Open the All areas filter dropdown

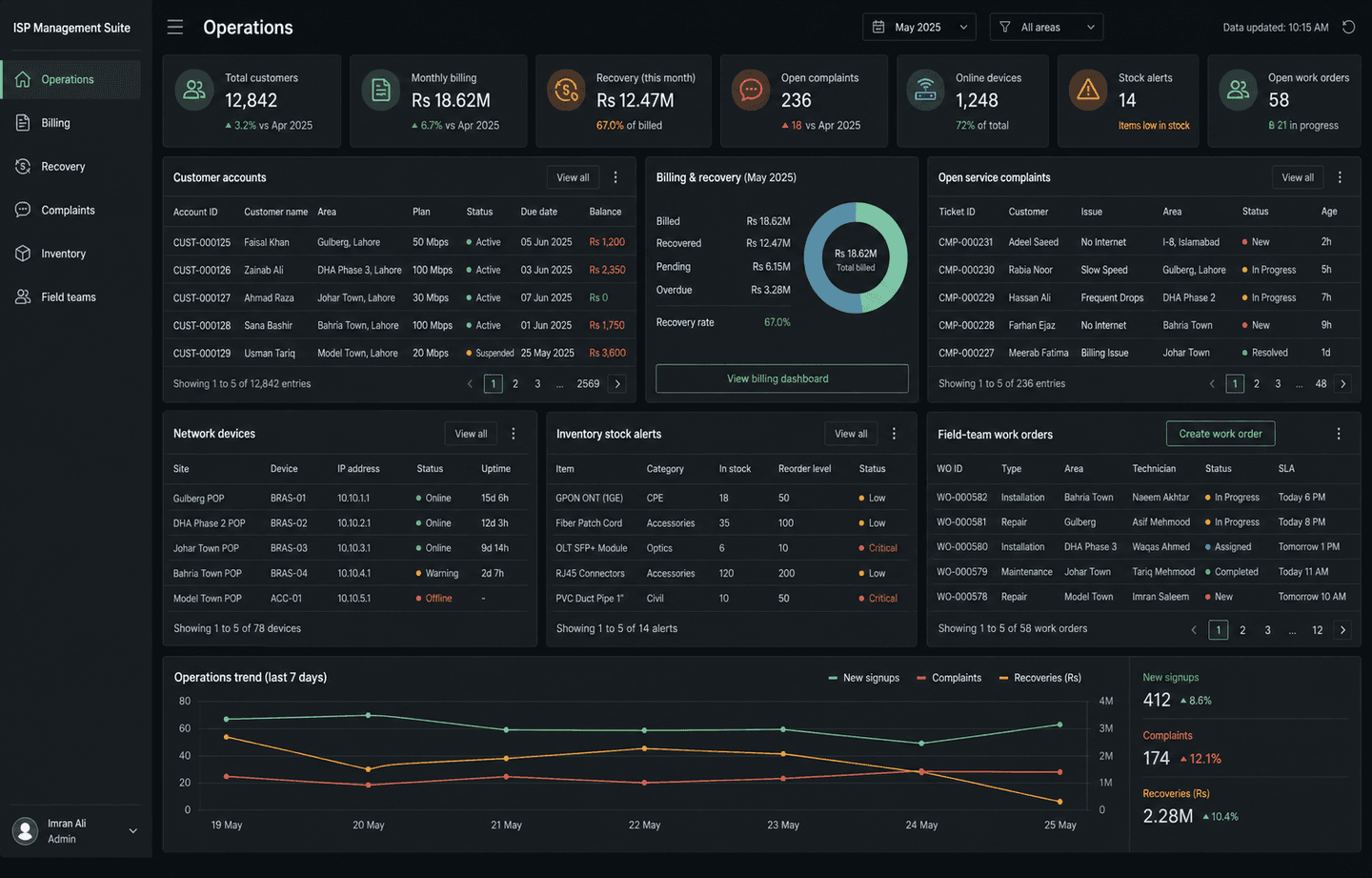coord(1046,27)
